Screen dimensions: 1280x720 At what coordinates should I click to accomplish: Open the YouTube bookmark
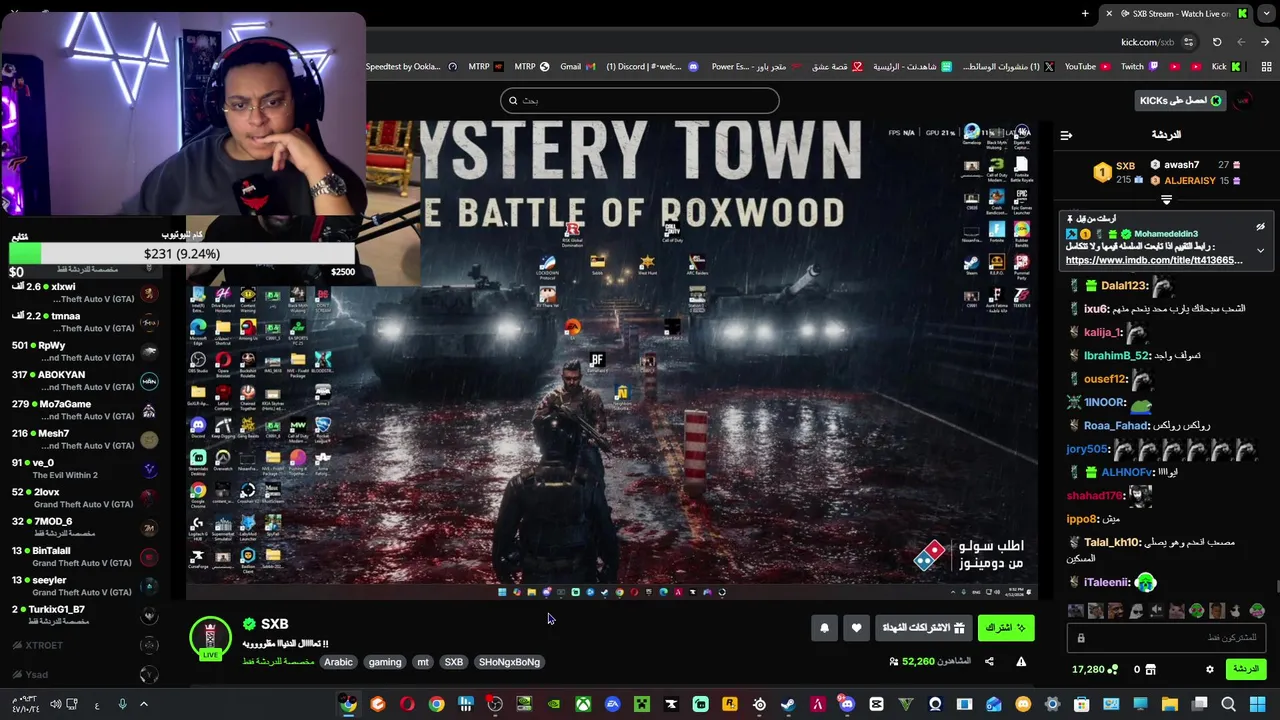(x=1087, y=67)
